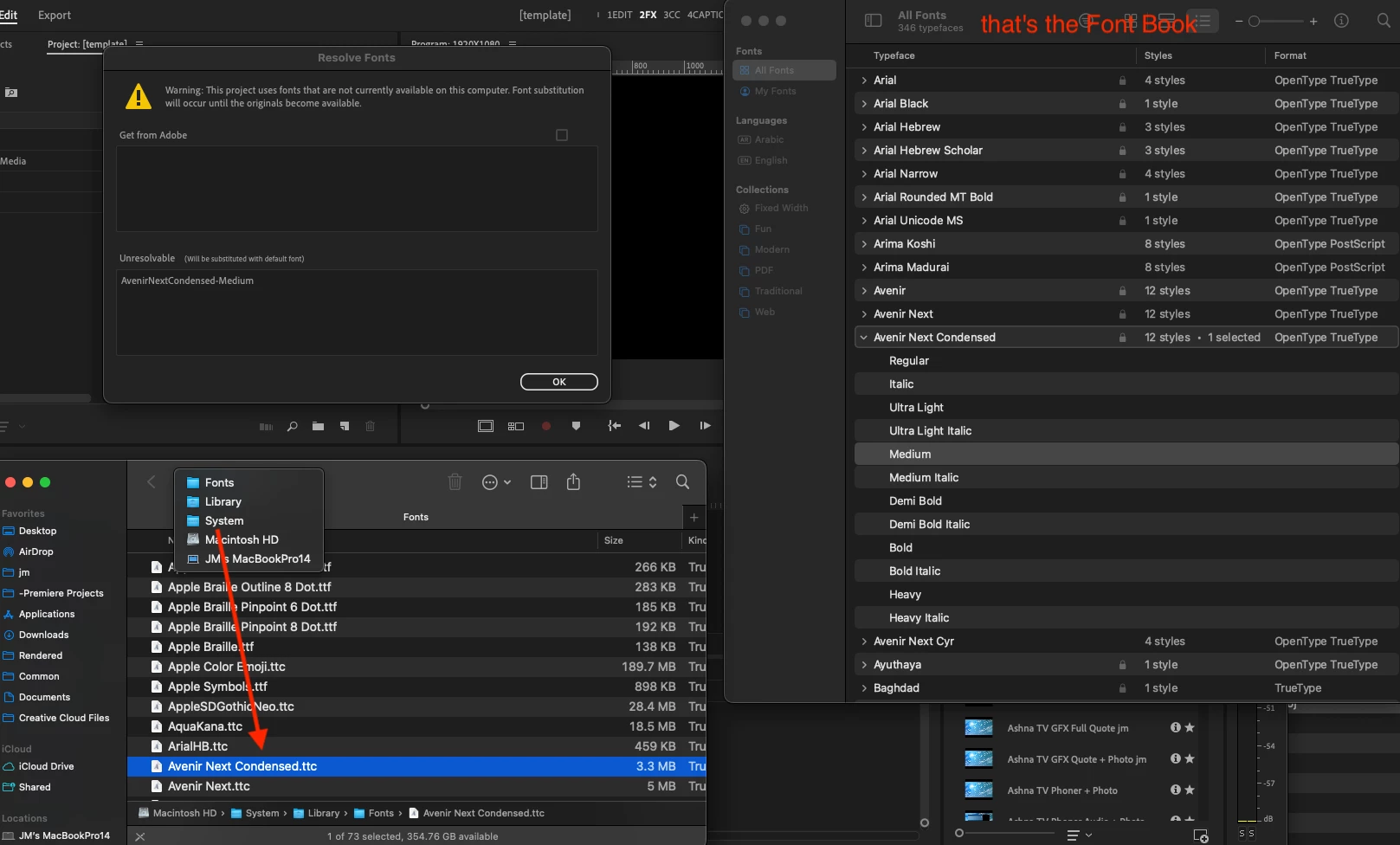
Task: Click the Clear trash icon in Project panel
Action: click(371, 426)
